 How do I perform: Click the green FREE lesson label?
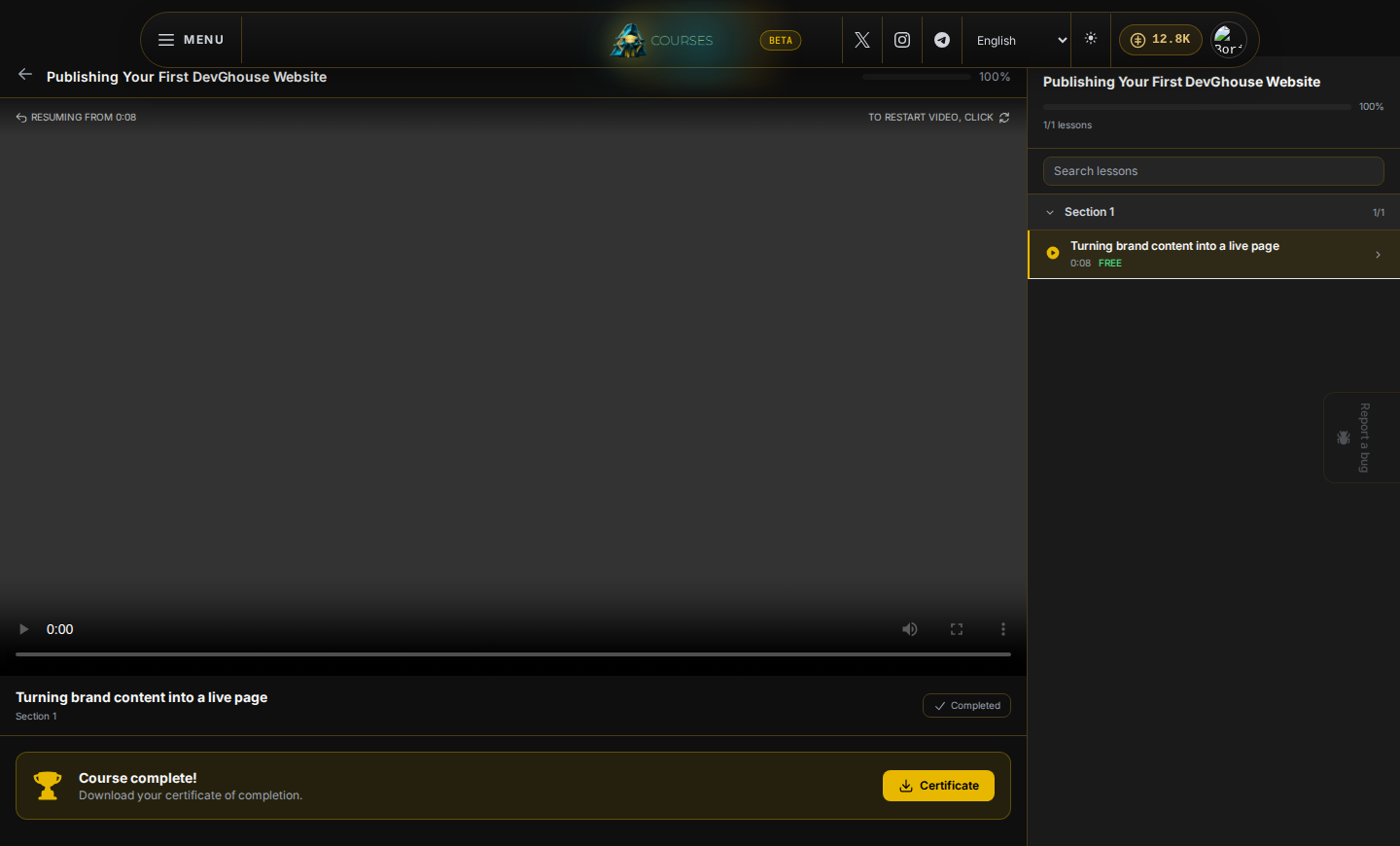(x=1110, y=264)
